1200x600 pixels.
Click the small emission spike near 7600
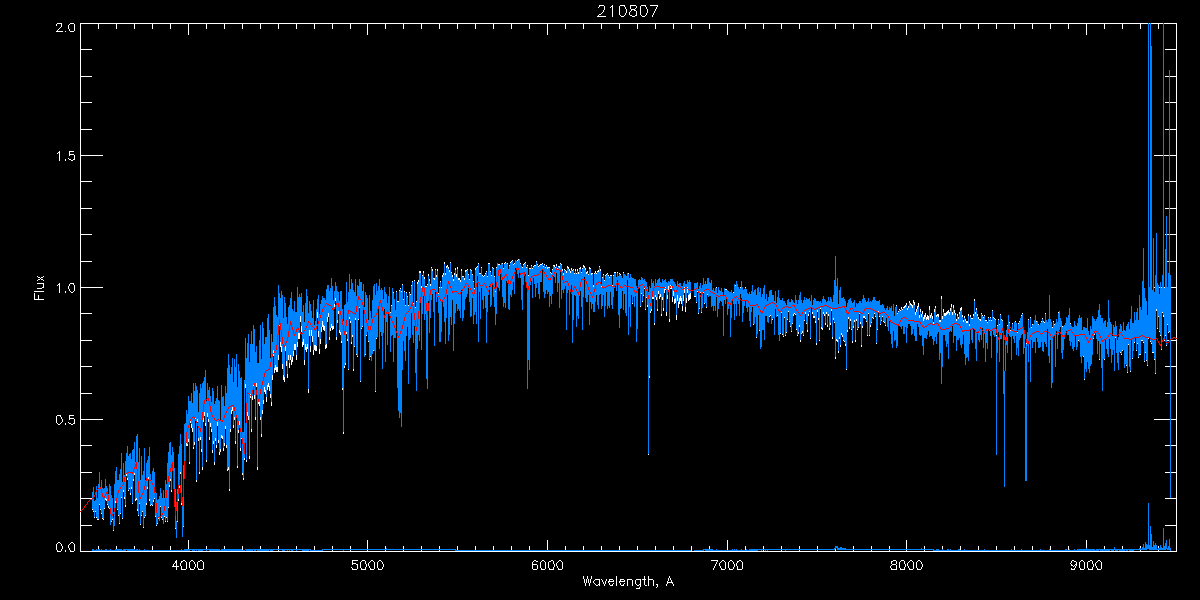[x=836, y=268]
